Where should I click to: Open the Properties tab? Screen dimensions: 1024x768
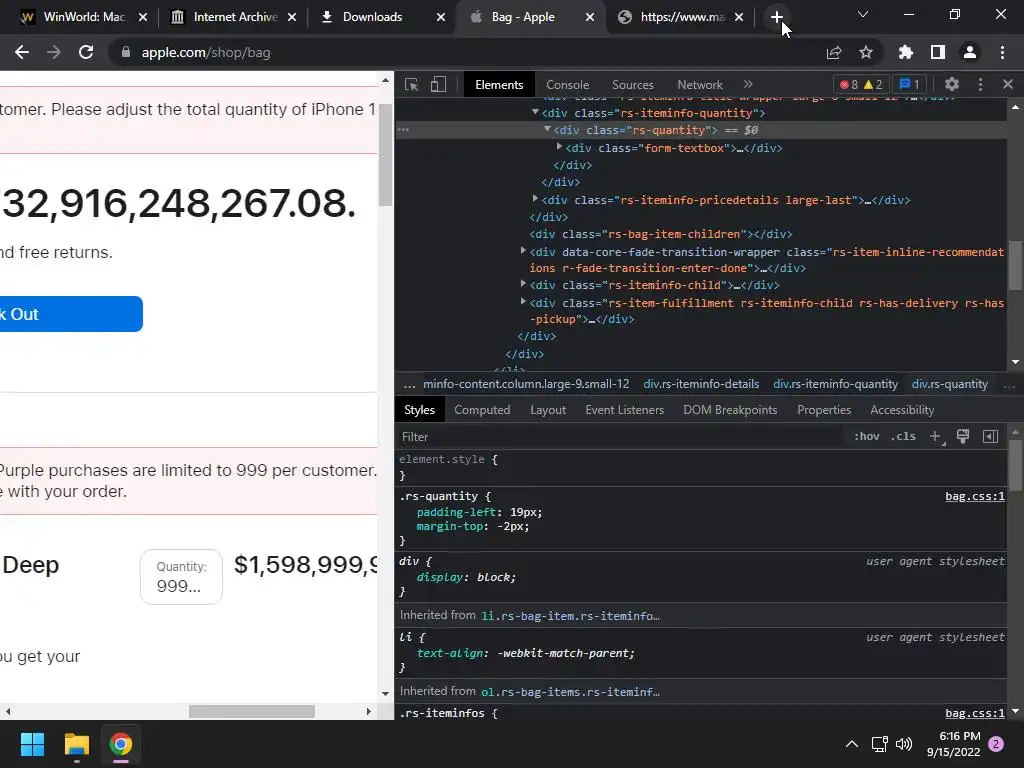coord(824,410)
